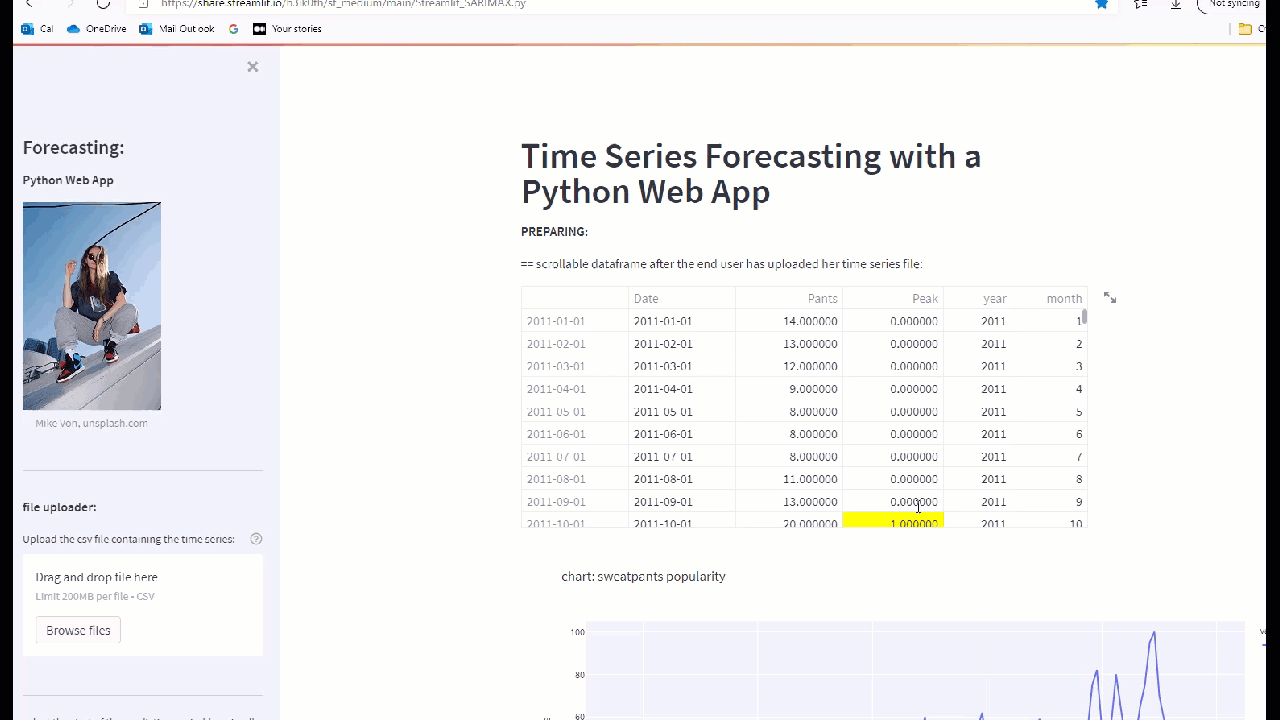Sort by the Peak column header
The image size is (1280, 720).
pyautogui.click(x=893, y=298)
